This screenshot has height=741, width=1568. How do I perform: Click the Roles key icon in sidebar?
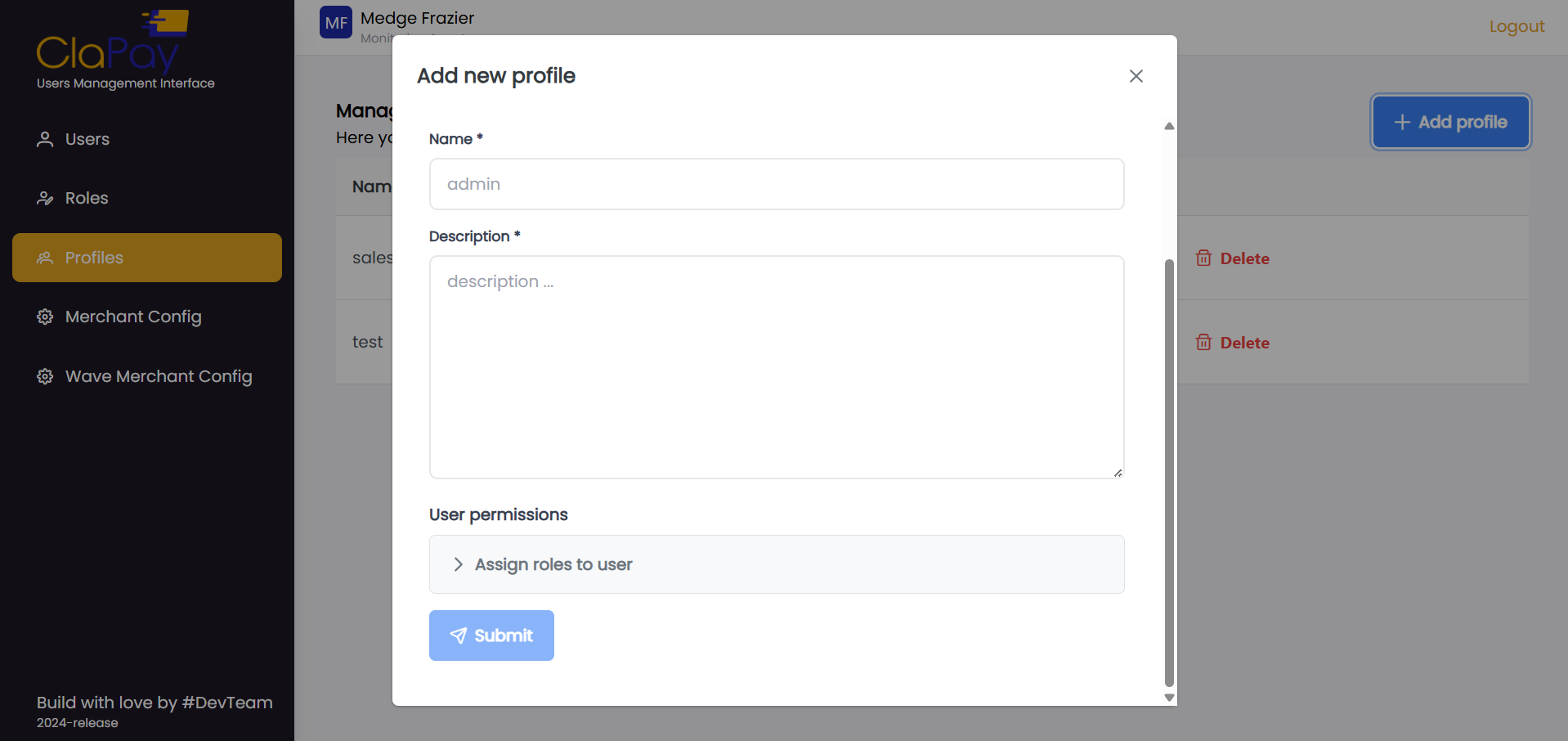click(44, 198)
